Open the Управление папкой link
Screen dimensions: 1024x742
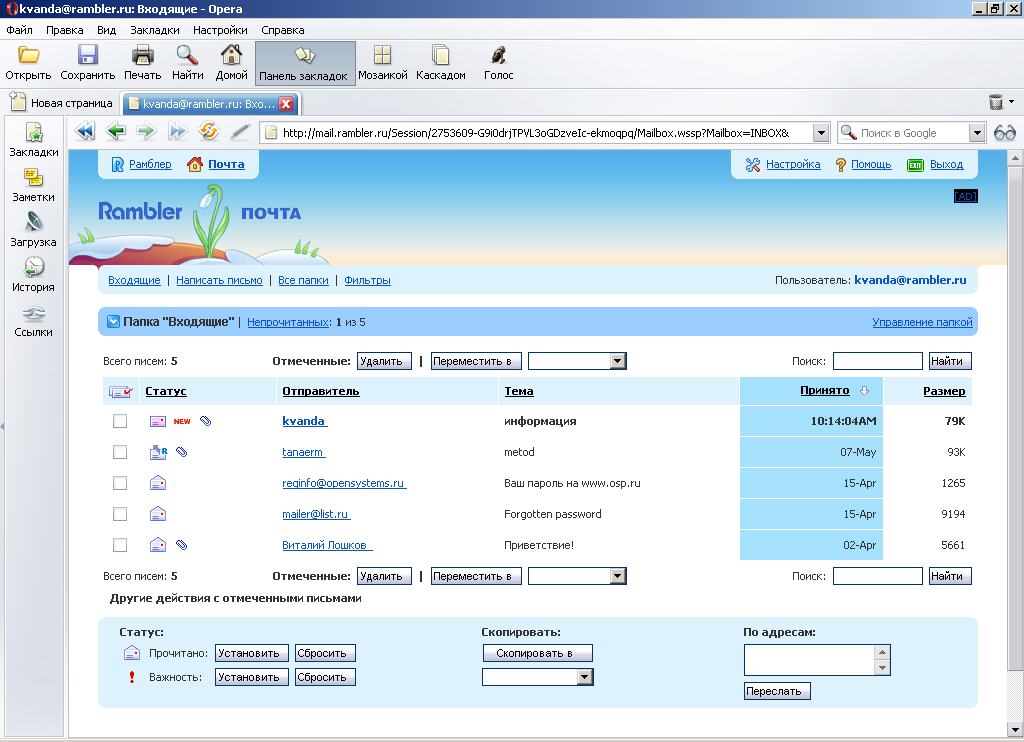pyautogui.click(x=922, y=322)
